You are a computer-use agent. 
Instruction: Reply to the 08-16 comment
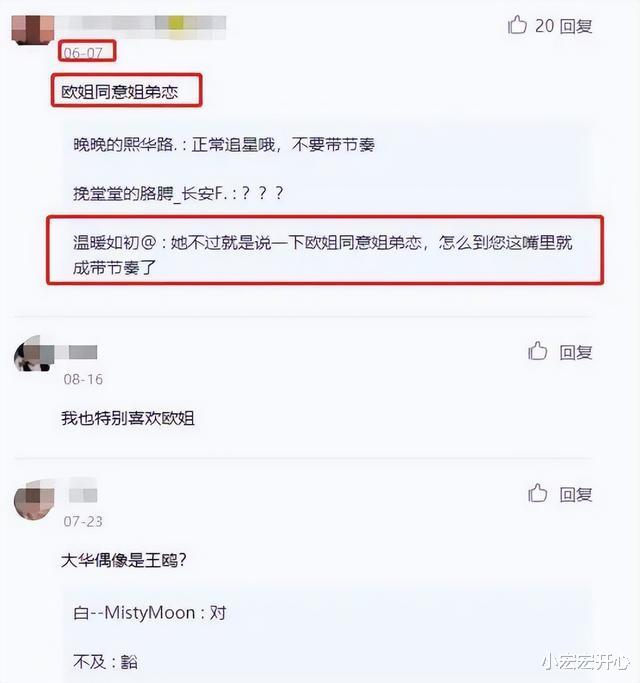point(576,352)
